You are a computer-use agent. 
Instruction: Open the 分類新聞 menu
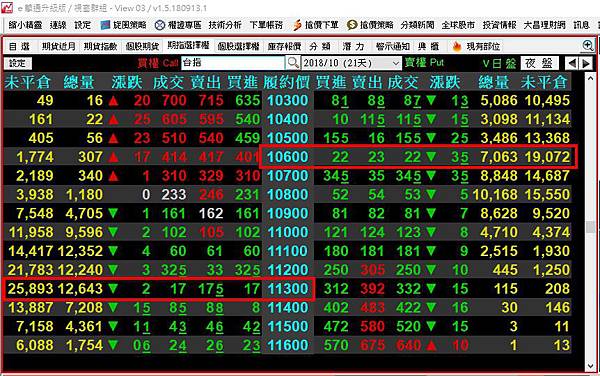[417, 25]
